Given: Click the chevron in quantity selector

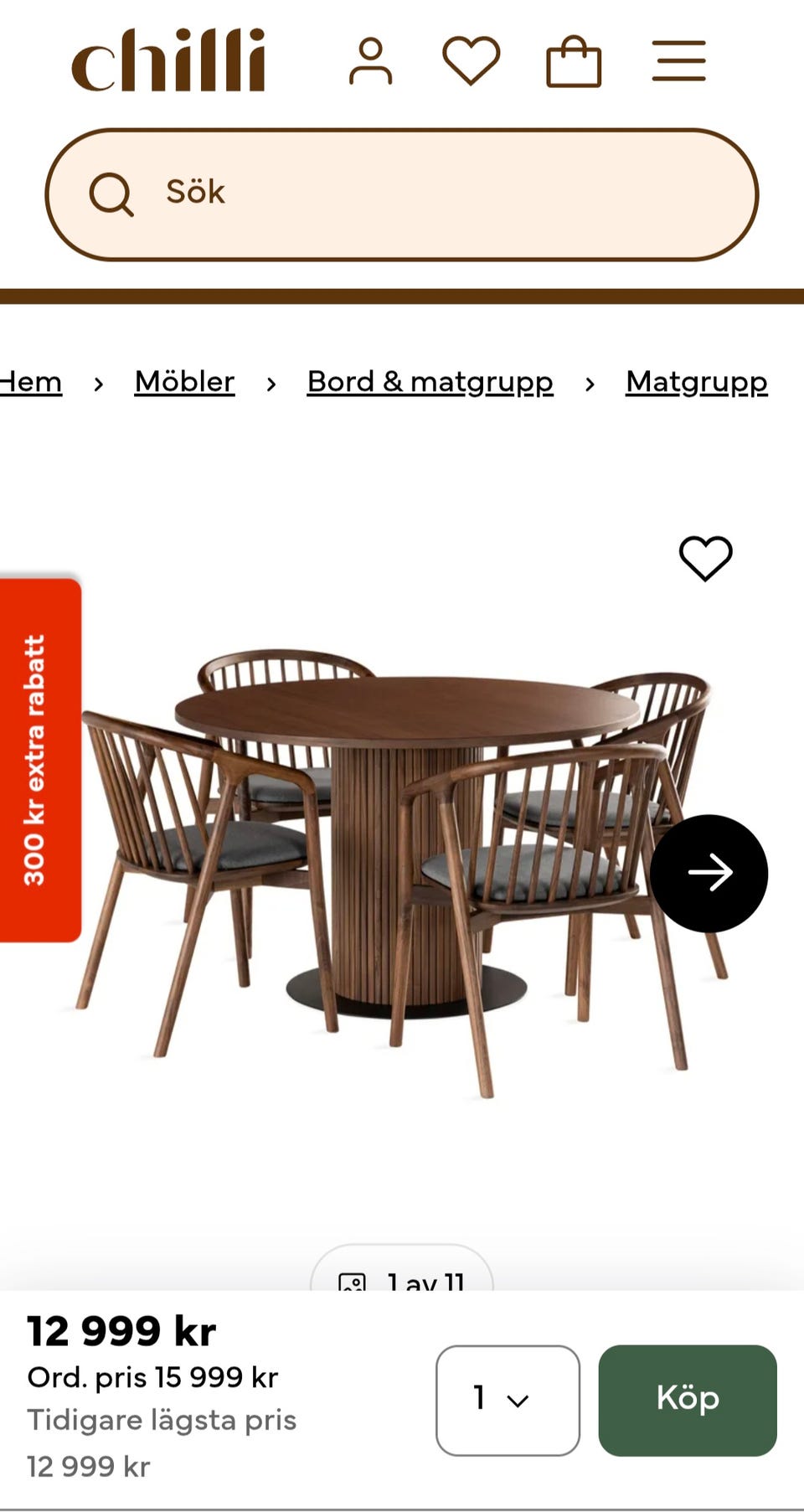Looking at the screenshot, I should click(518, 1401).
